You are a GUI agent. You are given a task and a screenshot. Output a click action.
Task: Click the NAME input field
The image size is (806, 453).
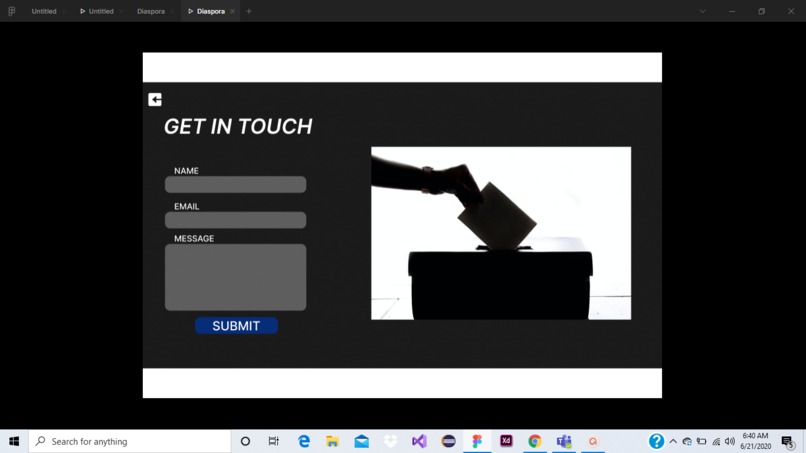pos(235,185)
